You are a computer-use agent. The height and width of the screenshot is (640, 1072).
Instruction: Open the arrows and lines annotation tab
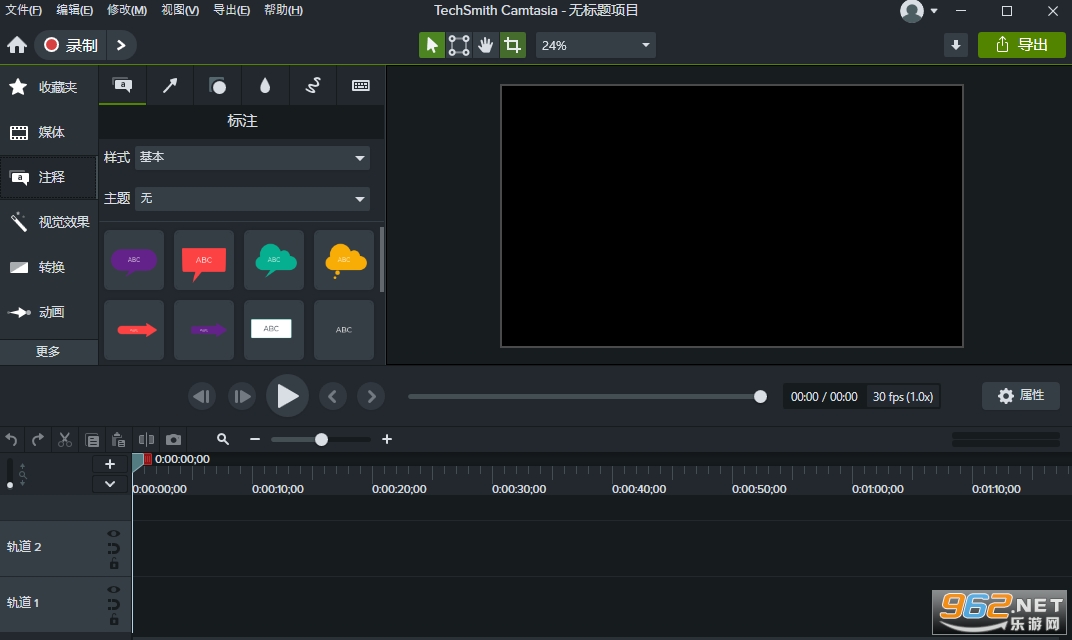click(170, 85)
